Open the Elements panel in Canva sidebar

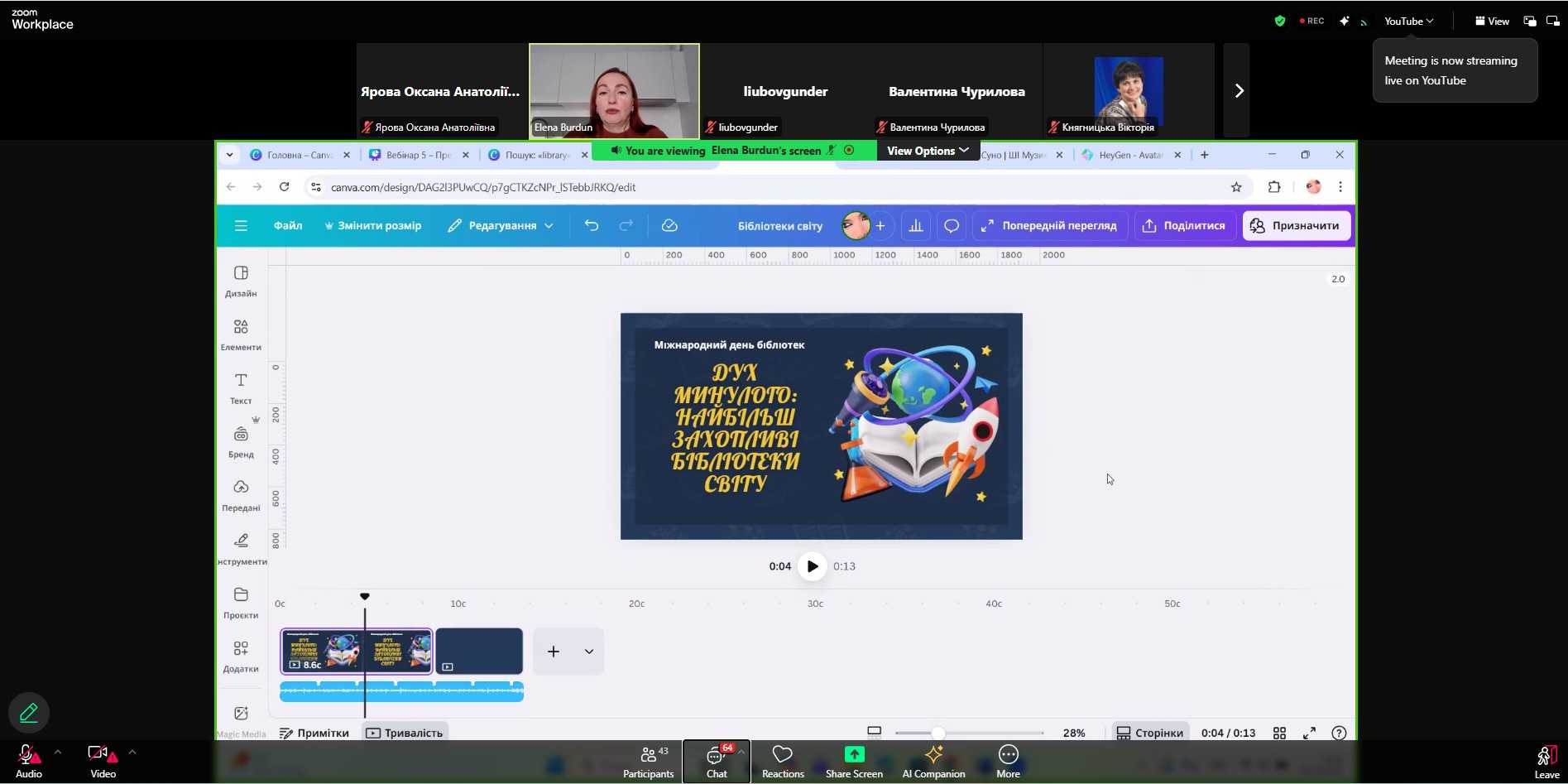241,334
